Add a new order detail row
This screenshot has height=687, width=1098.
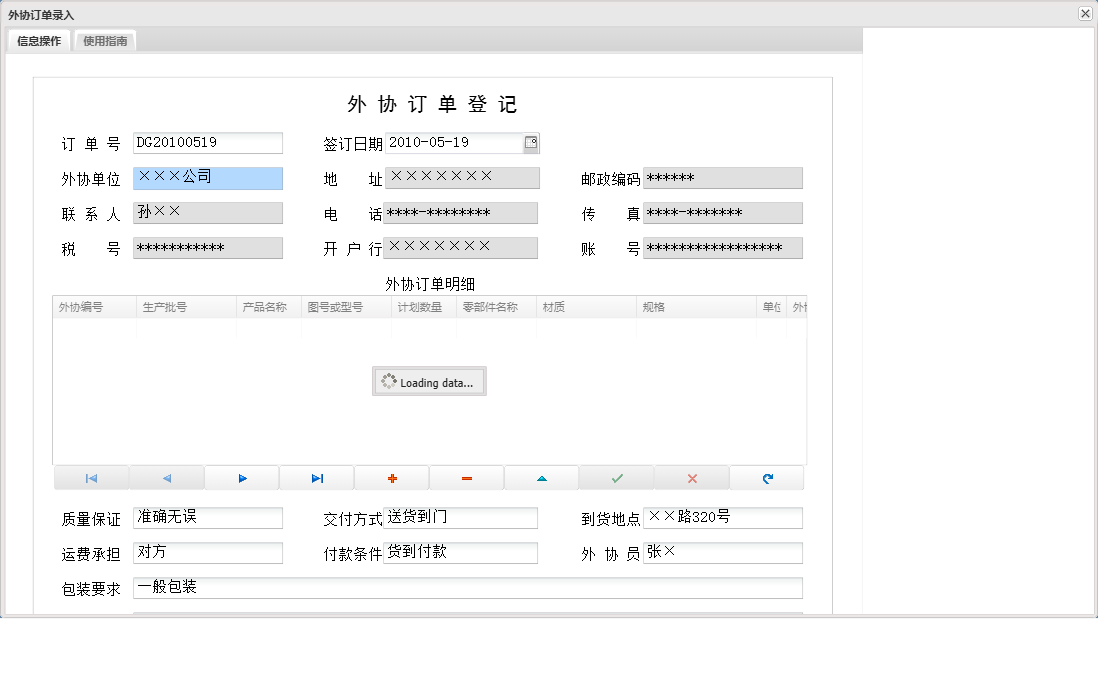(391, 477)
